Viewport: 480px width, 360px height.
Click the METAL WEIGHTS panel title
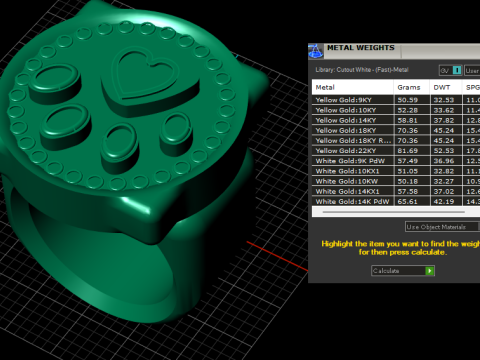coord(361,48)
